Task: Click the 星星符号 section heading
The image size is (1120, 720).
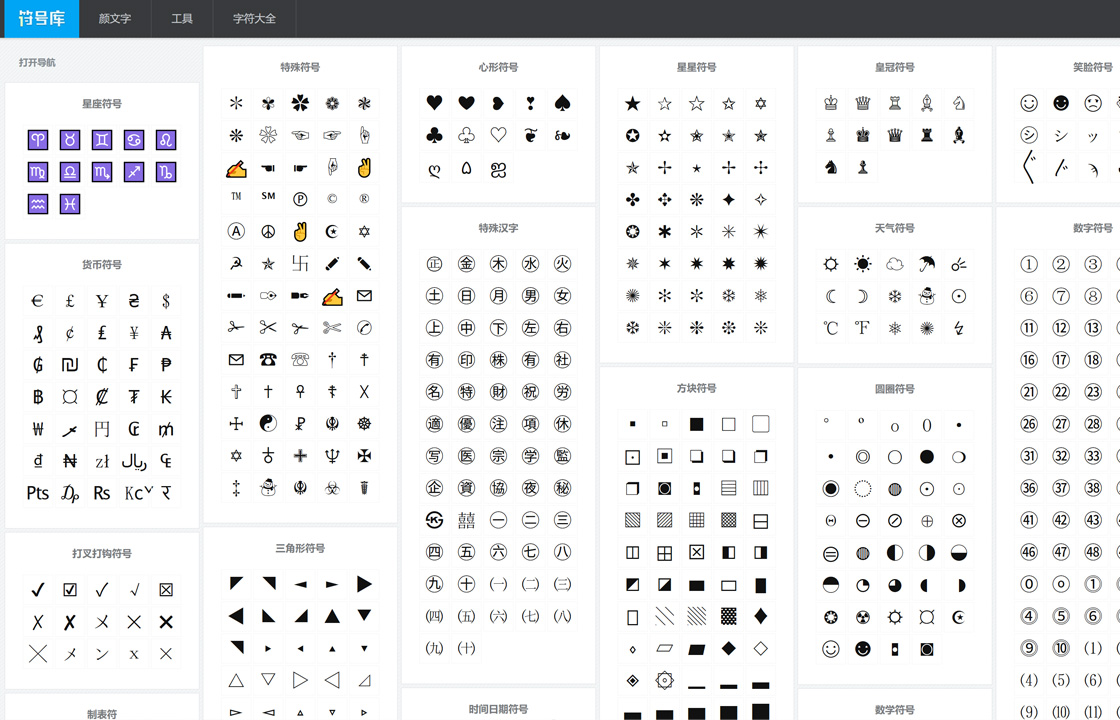Action: point(696,67)
